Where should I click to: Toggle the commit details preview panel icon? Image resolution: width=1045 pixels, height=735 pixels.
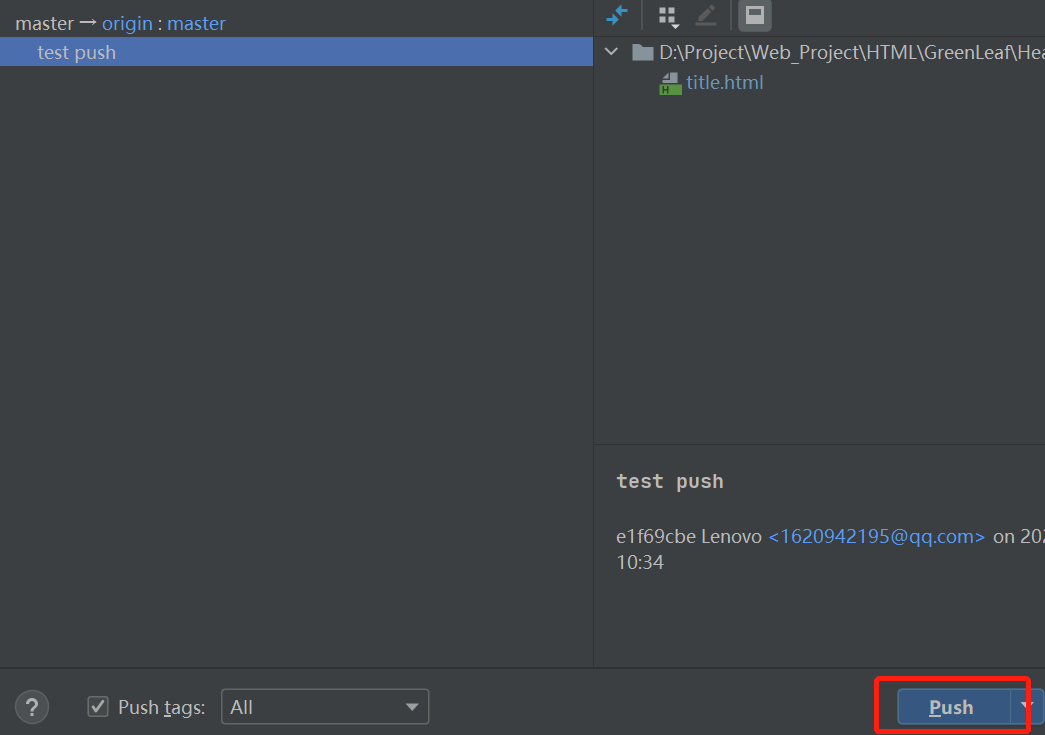click(754, 15)
